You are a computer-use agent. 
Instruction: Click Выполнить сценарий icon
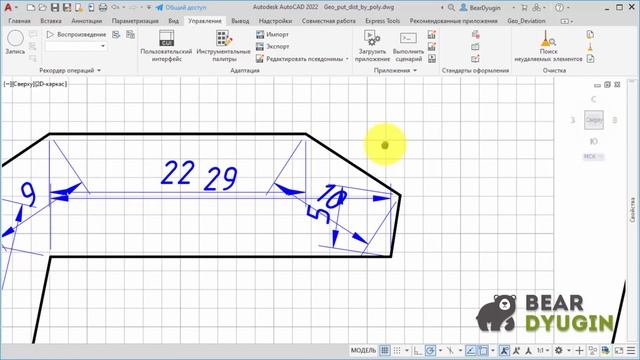click(408, 46)
